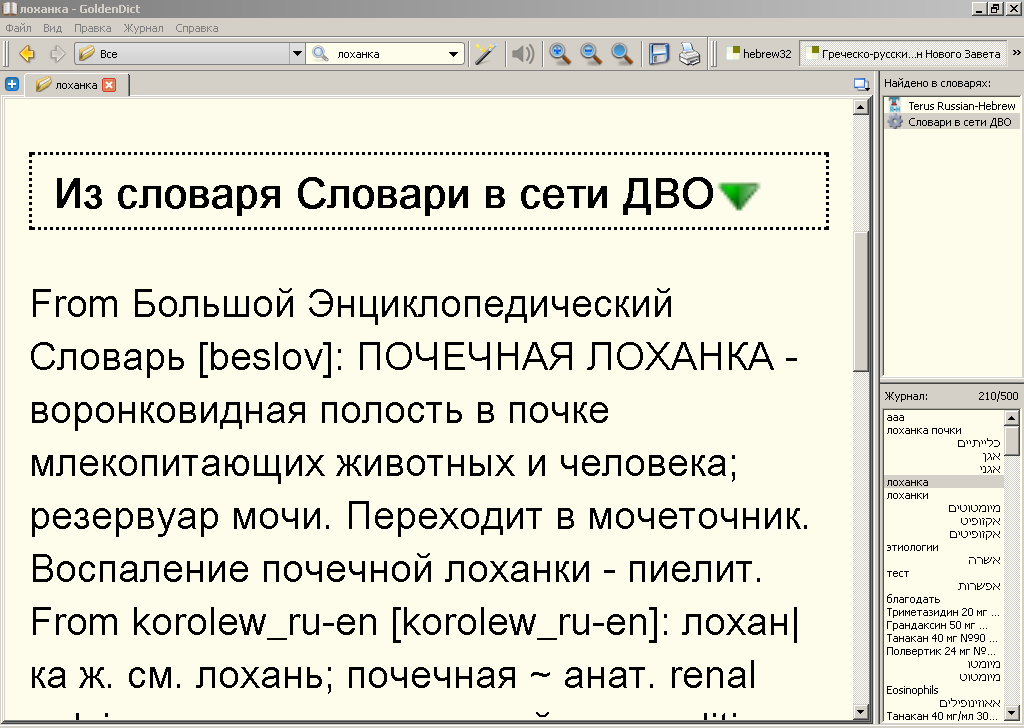Open the Файл menu
Viewport: 1024px width, 728px height.
click(x=18, y=28)
